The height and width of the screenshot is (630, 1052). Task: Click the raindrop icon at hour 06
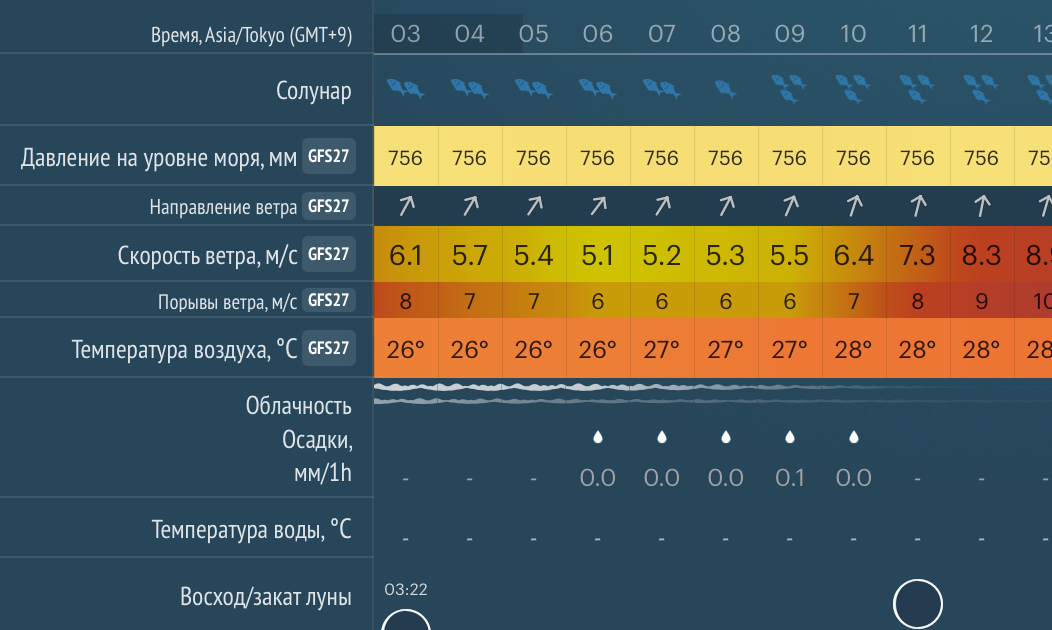tap(598, 437)
